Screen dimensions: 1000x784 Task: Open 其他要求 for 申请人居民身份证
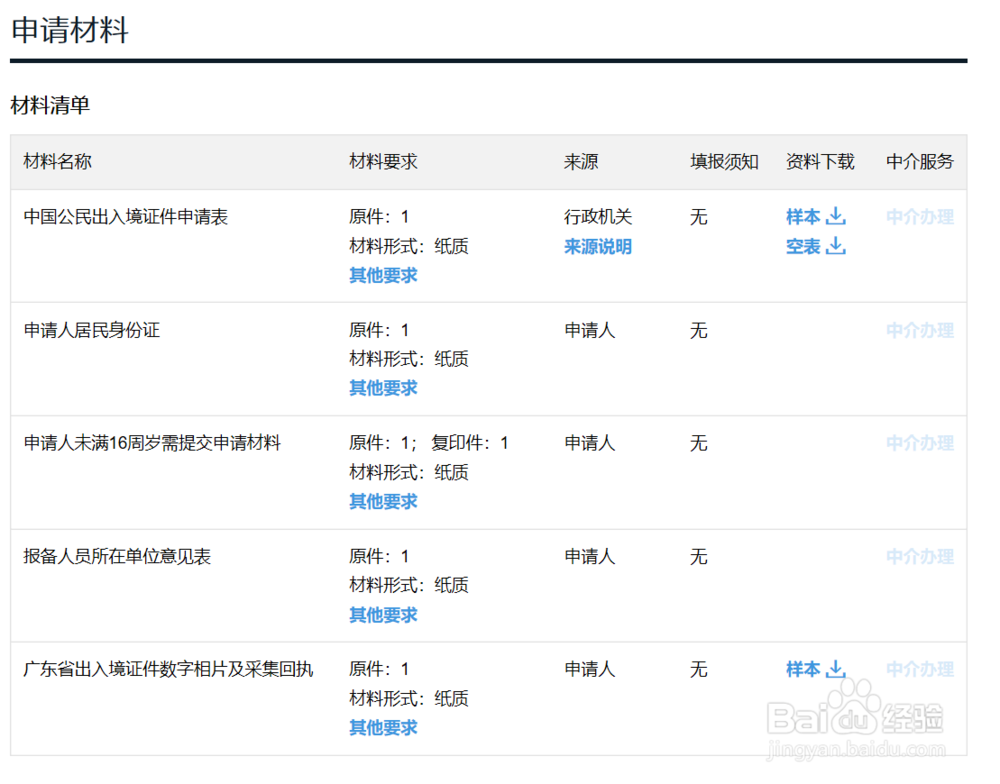[381, 388]
